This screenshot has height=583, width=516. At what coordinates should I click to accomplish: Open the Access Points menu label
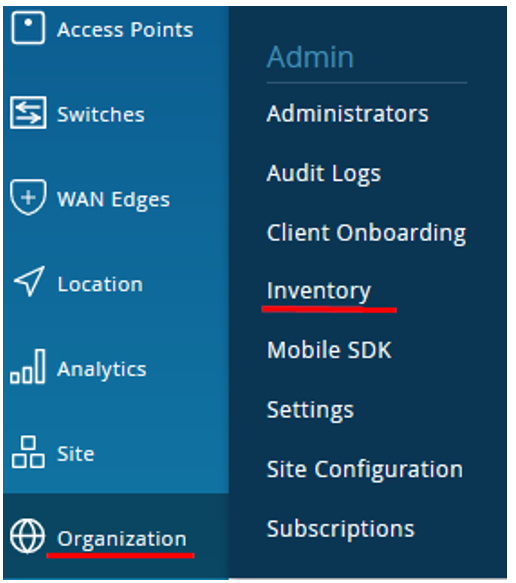pos(125,30)
